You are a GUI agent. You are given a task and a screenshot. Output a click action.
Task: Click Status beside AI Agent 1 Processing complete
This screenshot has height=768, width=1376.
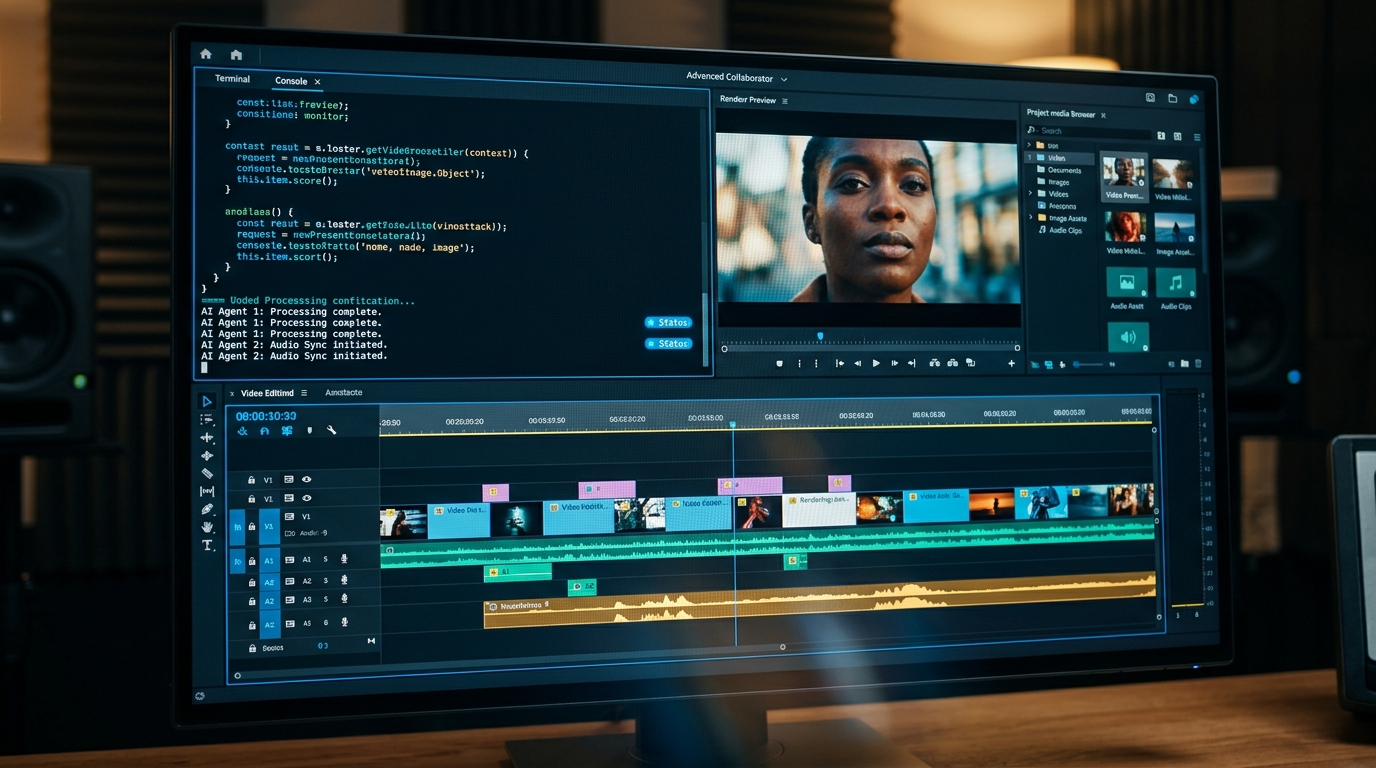(668, 322)
